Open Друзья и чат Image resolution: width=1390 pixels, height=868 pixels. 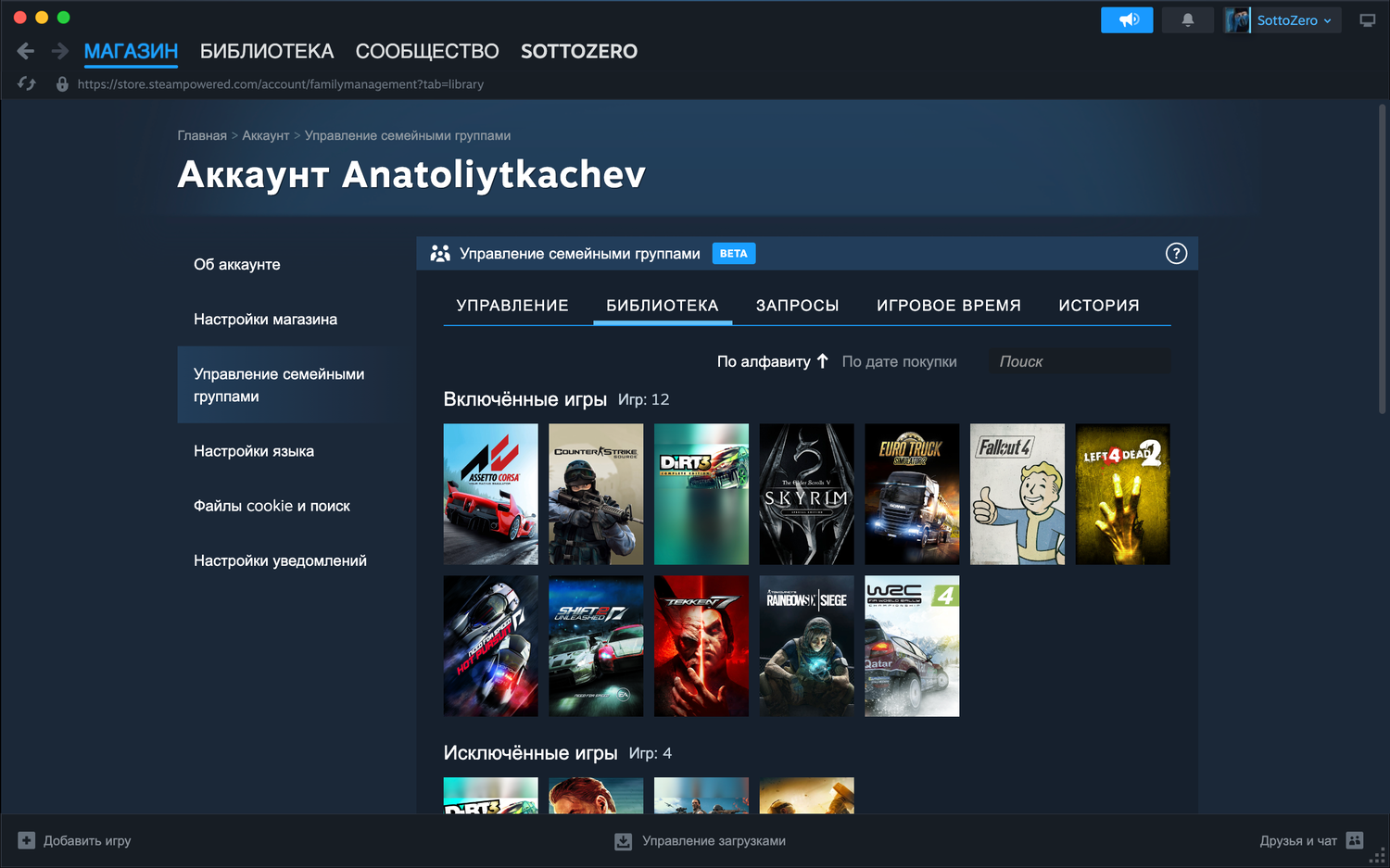coord(1311,841)
